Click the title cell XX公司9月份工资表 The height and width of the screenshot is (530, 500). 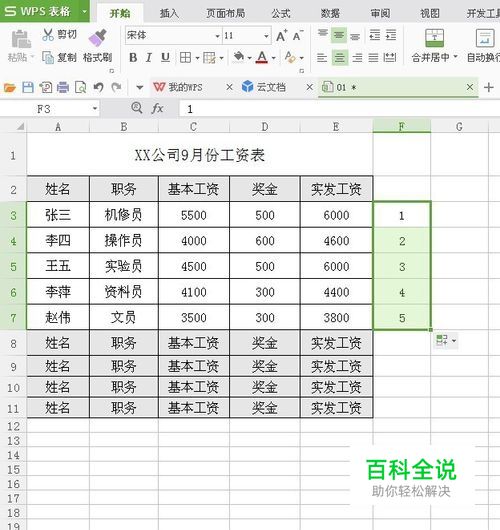click(x=199, y=155)
